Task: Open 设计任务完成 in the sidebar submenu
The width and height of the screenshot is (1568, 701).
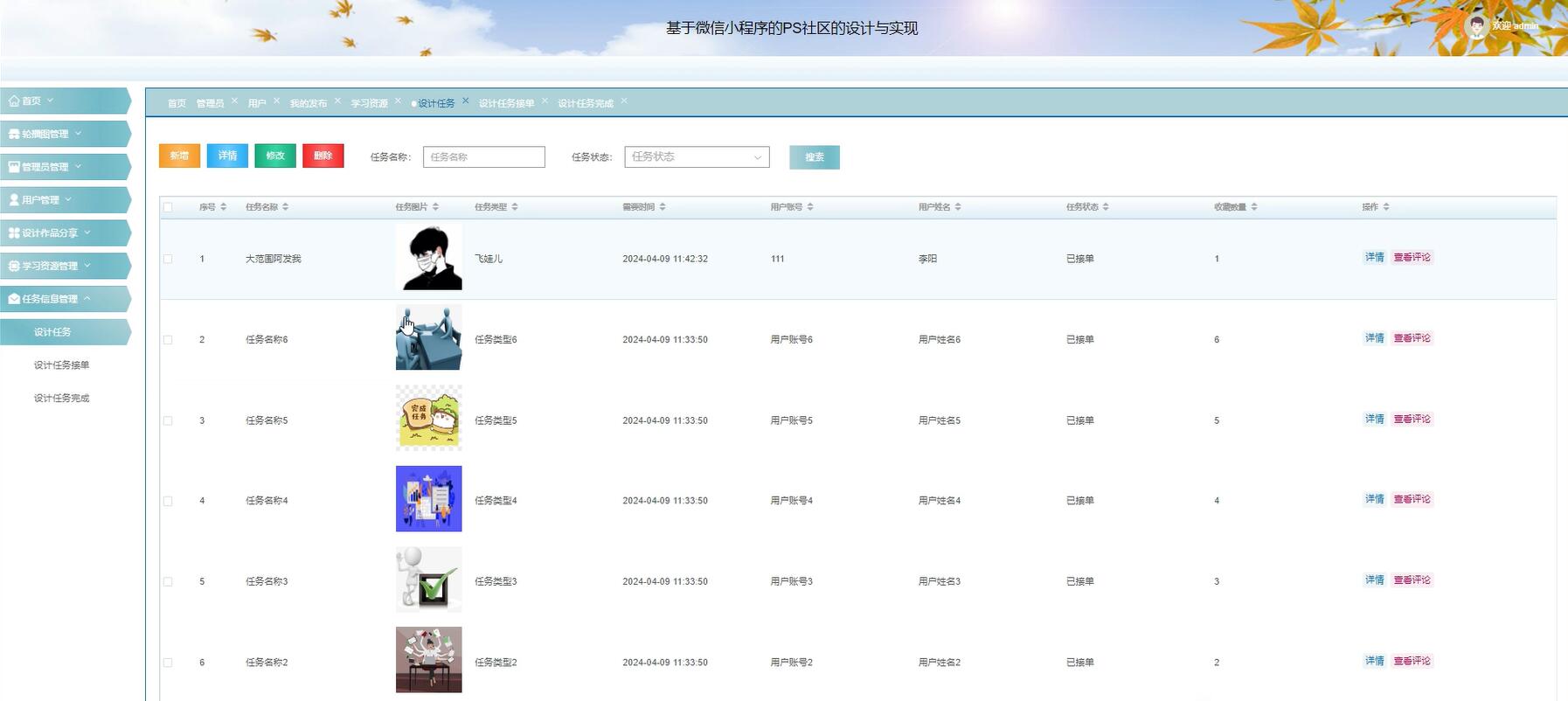Action: tap(61, 399)
